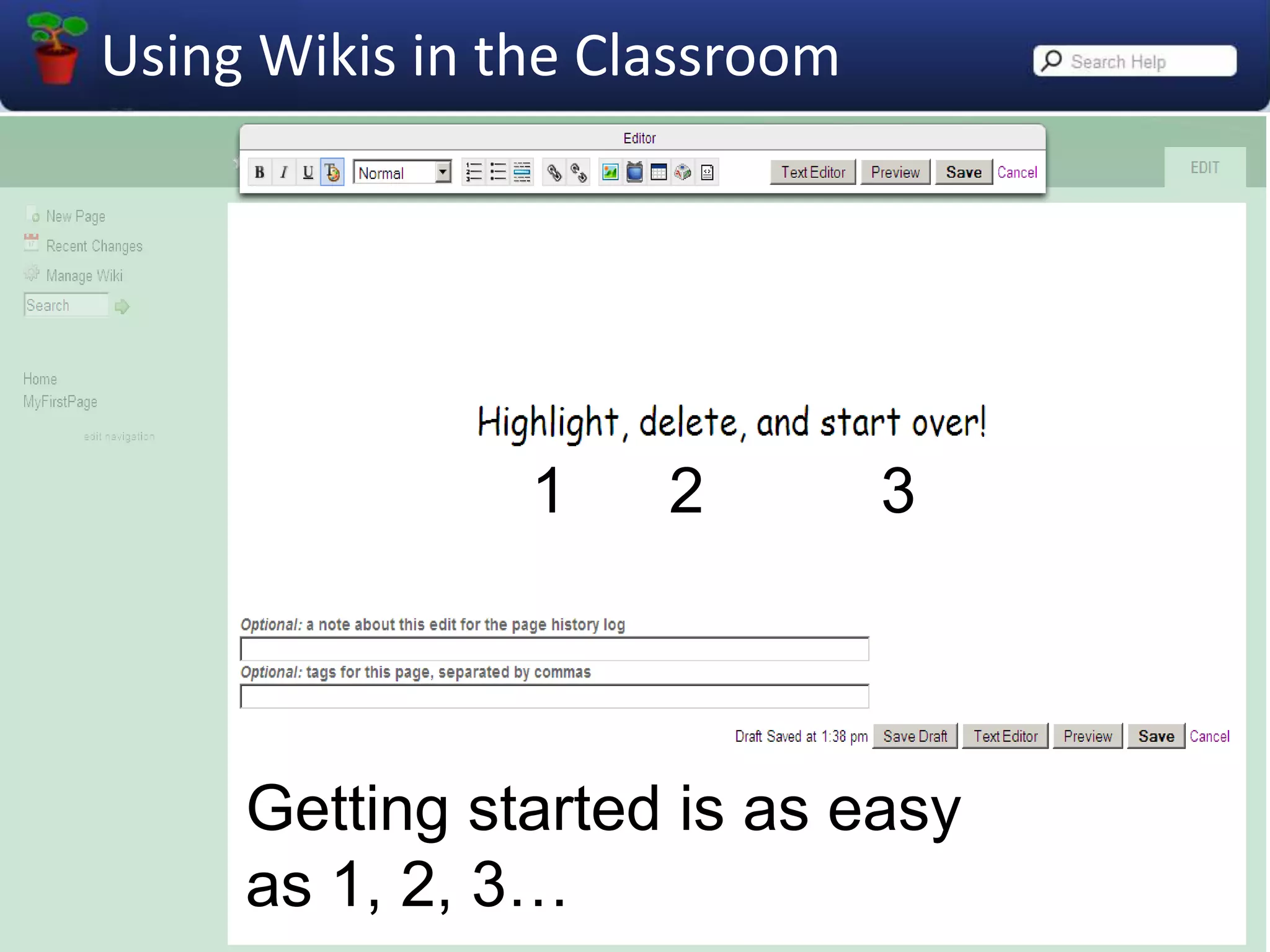
Task: Click the Search Help box
Action: (1135, 61)
